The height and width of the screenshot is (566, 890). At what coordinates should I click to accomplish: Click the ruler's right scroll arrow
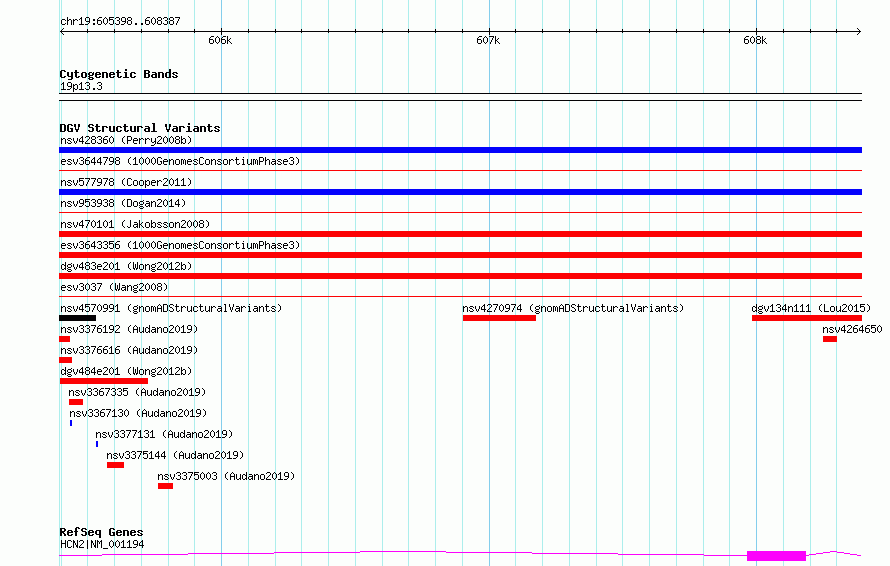[859, 31]
